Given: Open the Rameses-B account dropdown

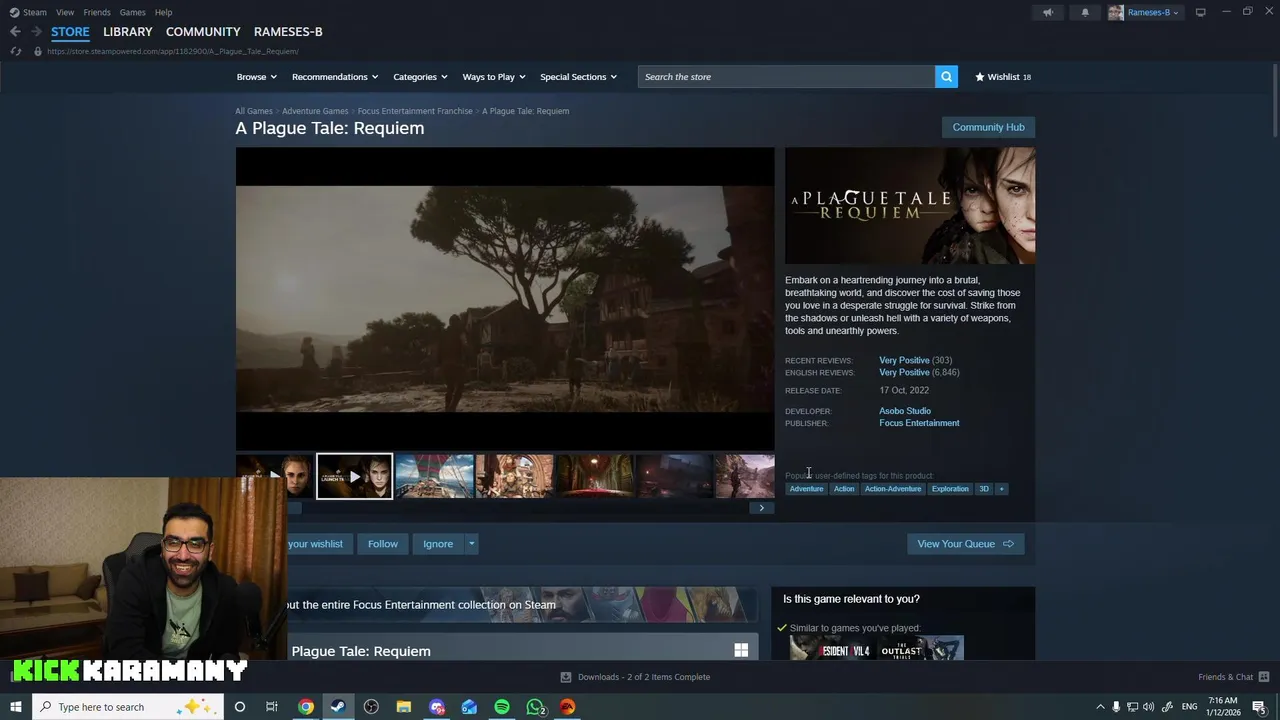Looking at the screenshot, I should tap(1144, 12).
